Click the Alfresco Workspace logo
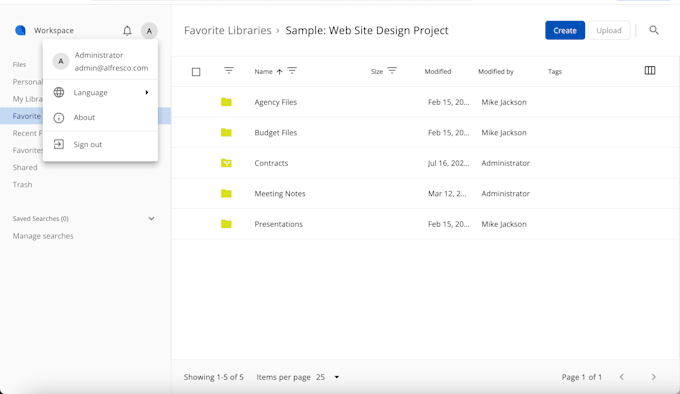The image size is (680, 394). tap(20, 30)
